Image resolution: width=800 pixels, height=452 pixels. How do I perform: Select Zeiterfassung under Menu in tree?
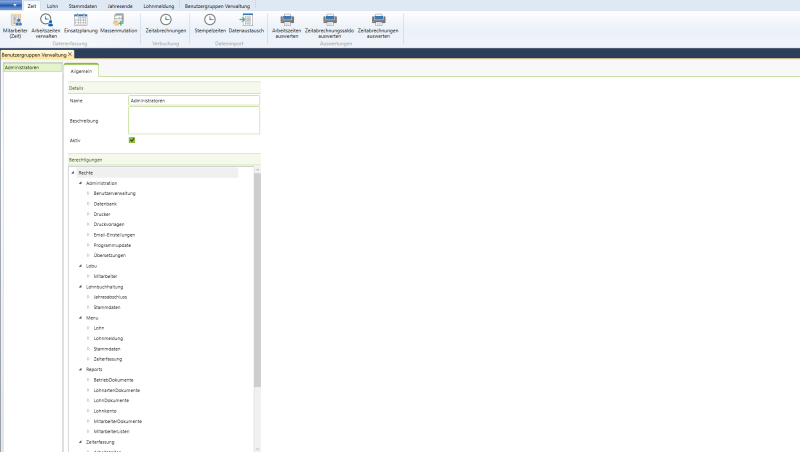pyautogui.click(x=108, y=359)
